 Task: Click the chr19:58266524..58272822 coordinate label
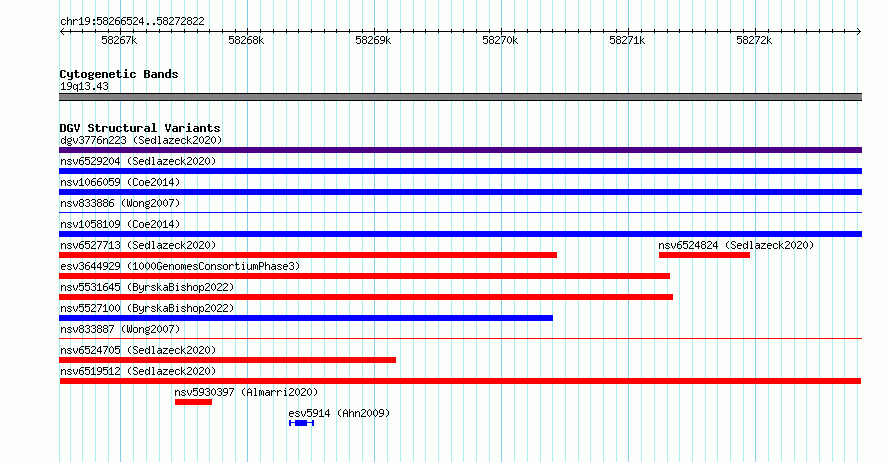pos(132,22)
